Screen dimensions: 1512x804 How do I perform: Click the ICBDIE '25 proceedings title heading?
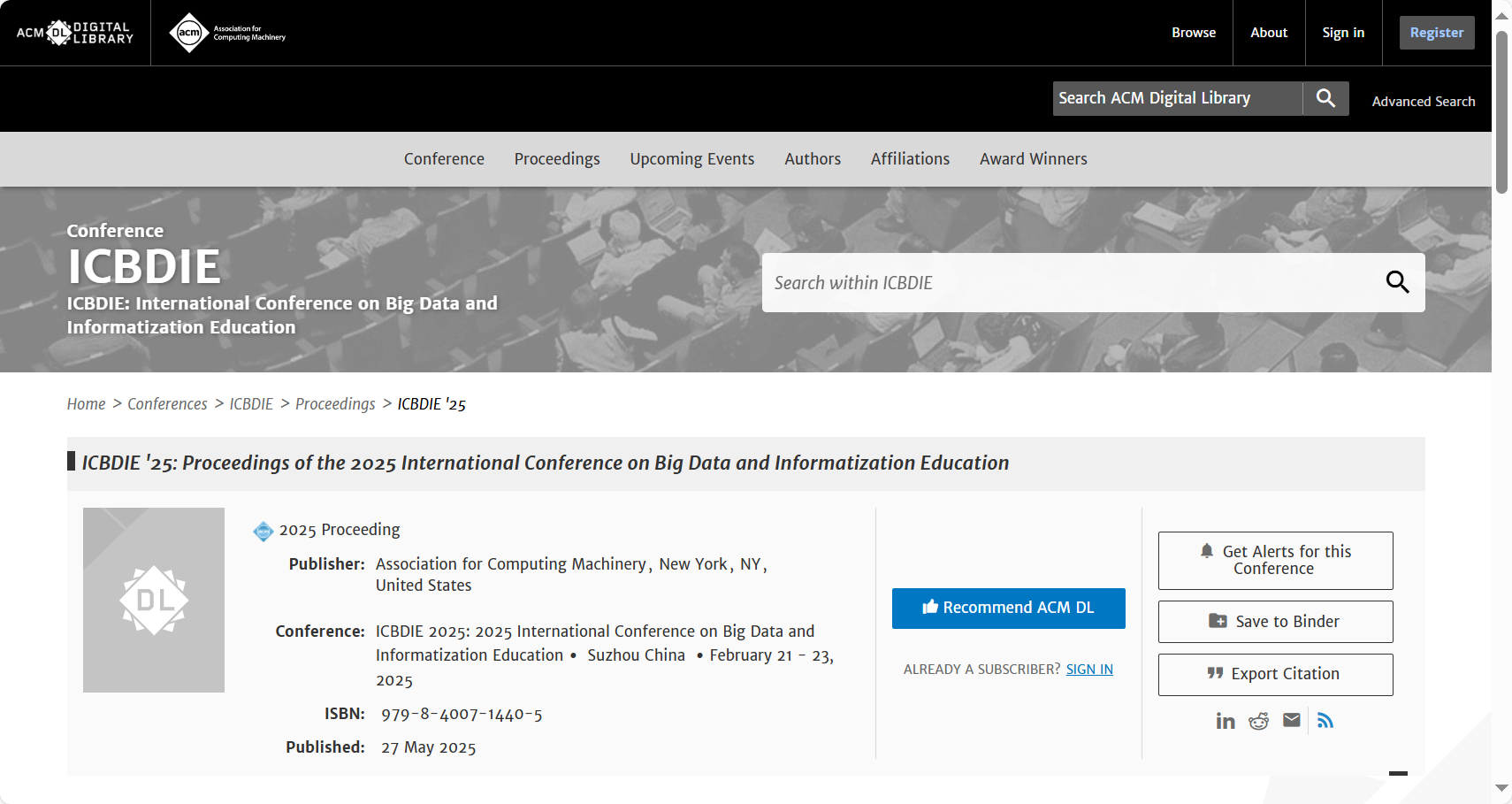coord(546,463)
